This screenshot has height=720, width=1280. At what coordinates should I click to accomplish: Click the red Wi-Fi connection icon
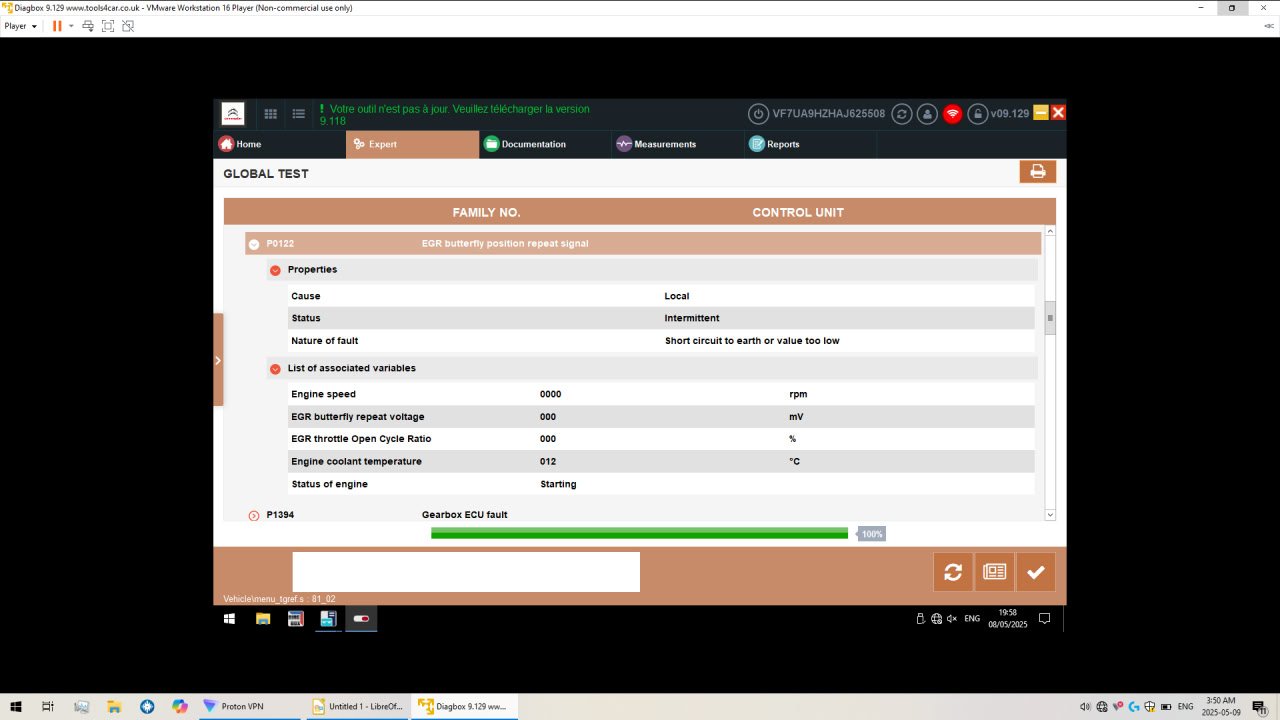(x=953, y=114)
